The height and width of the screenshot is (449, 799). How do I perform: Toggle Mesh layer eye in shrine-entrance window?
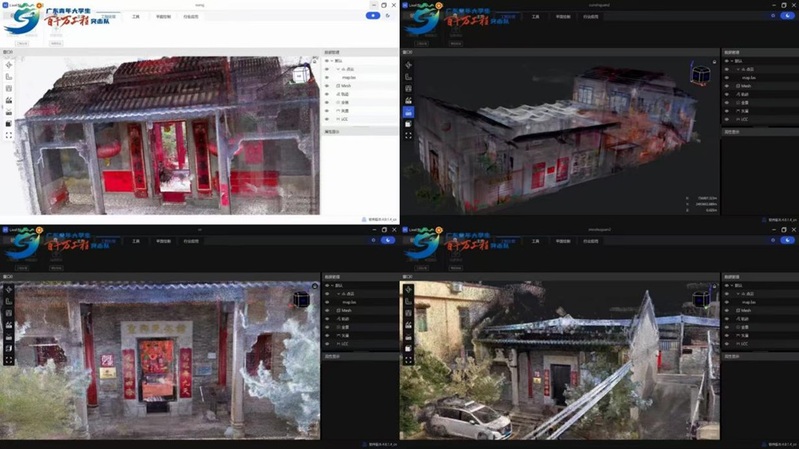click(327, 310)
